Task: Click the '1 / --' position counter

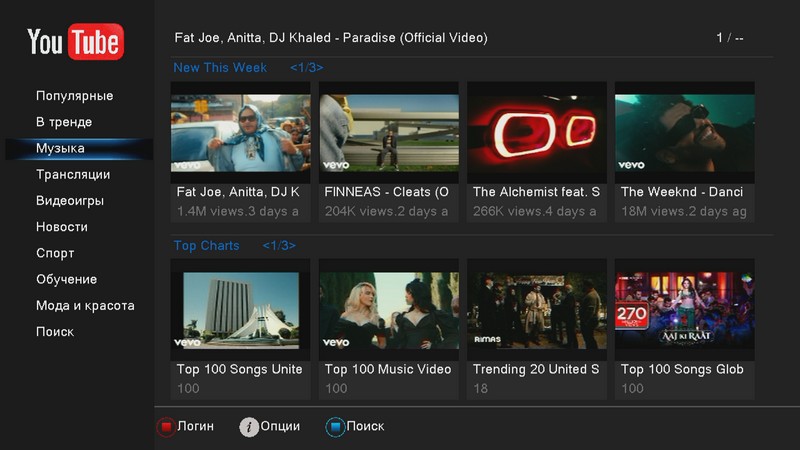Action: [730, 38]
